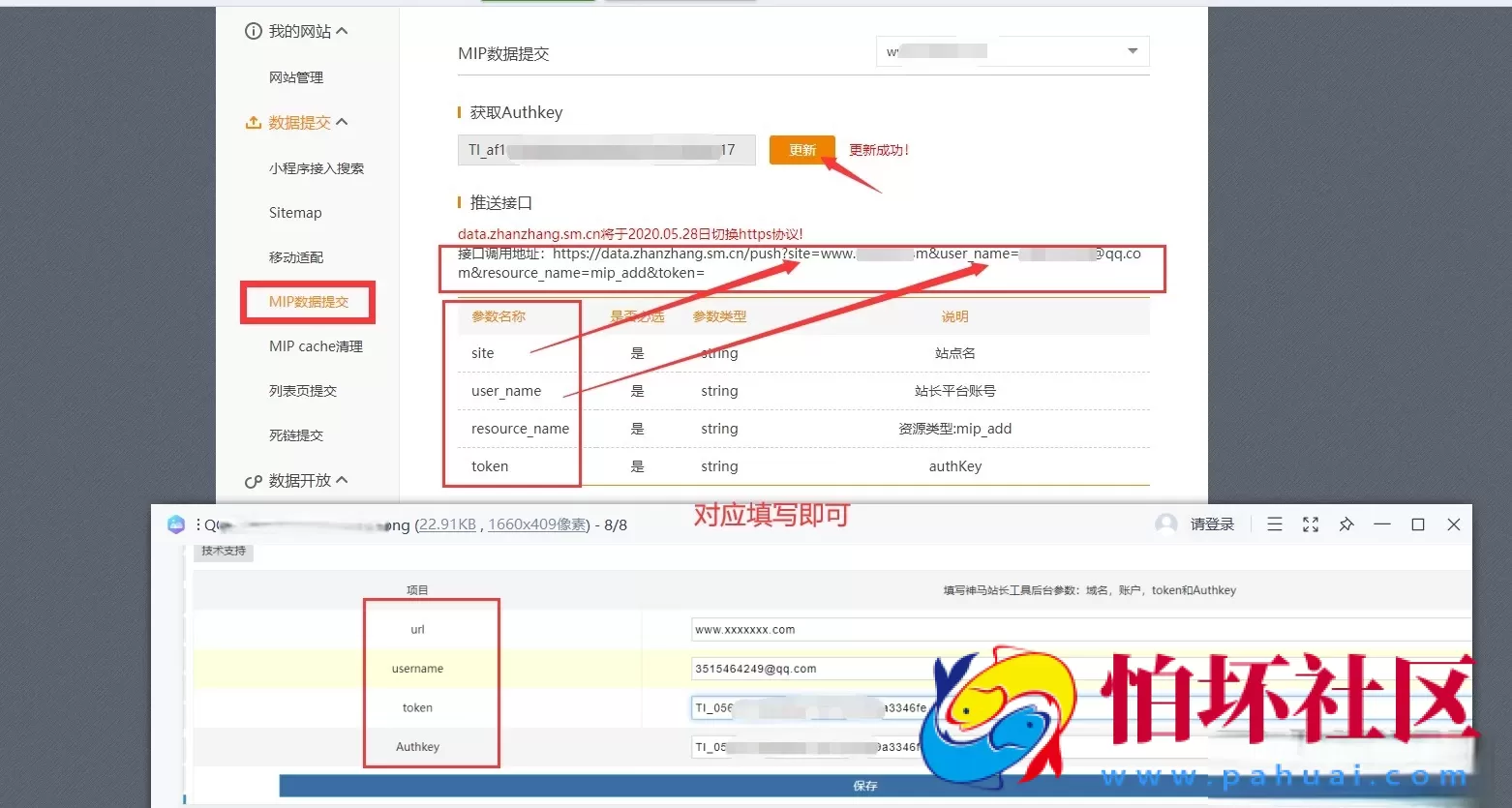Click the 22.91KB file size link
The image size is (1512, 808).
point(446,524)
